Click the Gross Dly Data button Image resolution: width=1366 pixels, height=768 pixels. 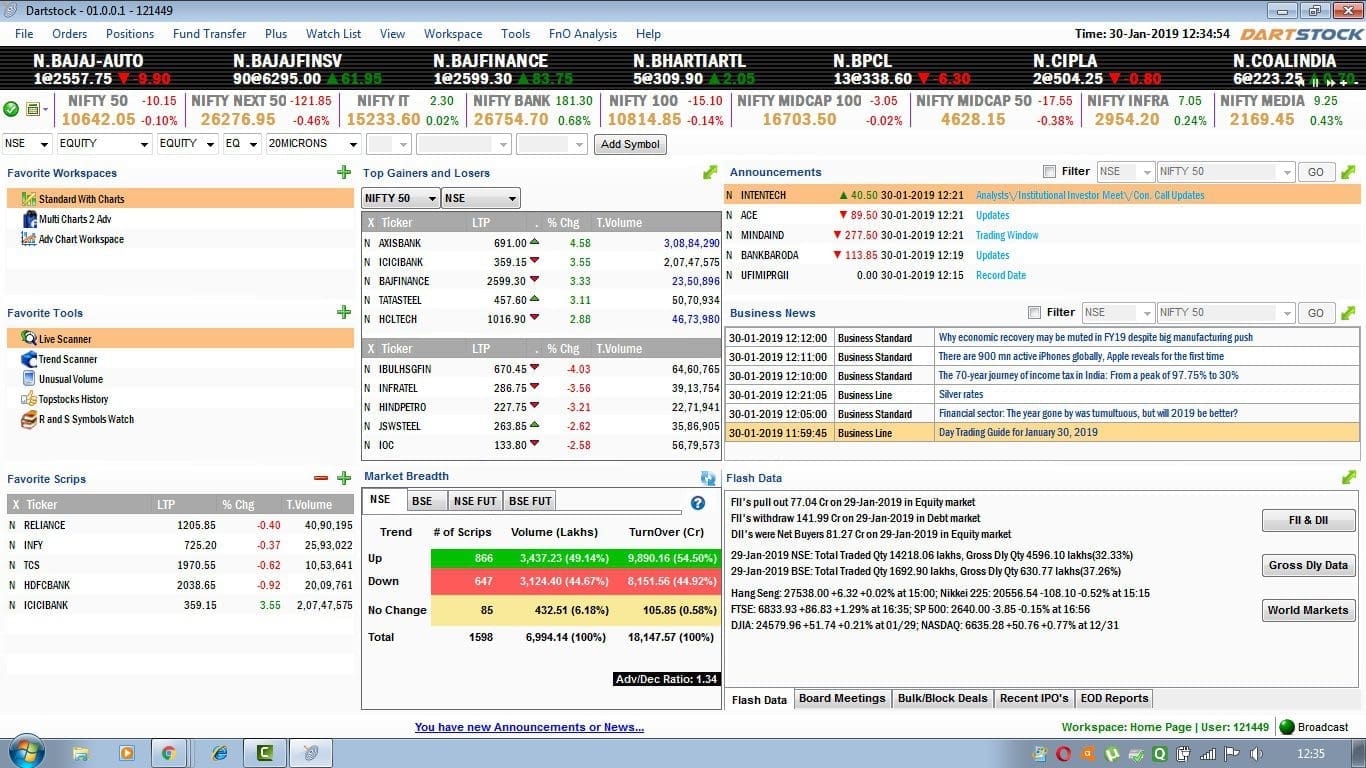(1308, 565)
